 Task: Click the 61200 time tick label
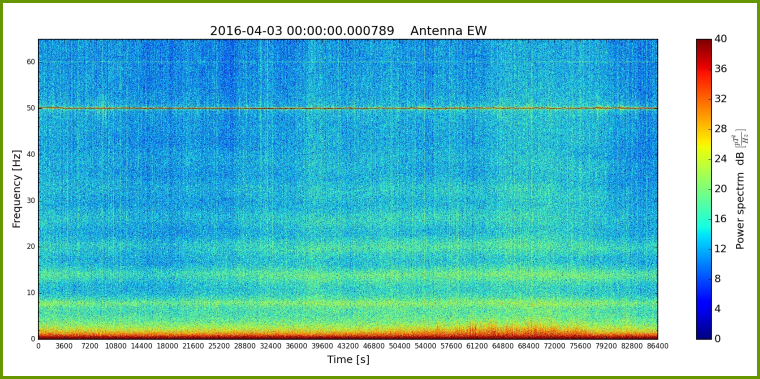pos(477,346)
